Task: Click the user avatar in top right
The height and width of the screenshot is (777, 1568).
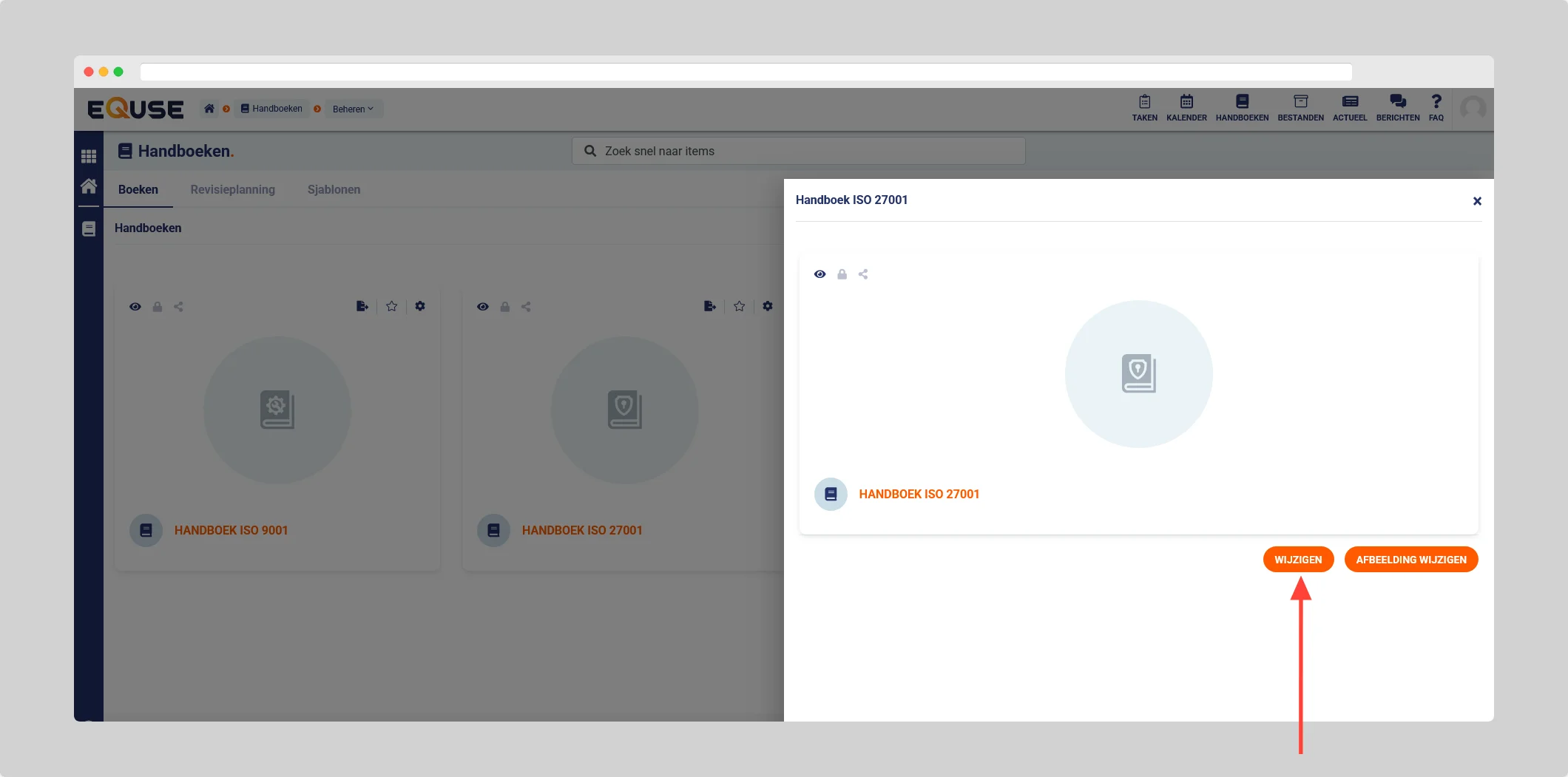Action: 1473,109
